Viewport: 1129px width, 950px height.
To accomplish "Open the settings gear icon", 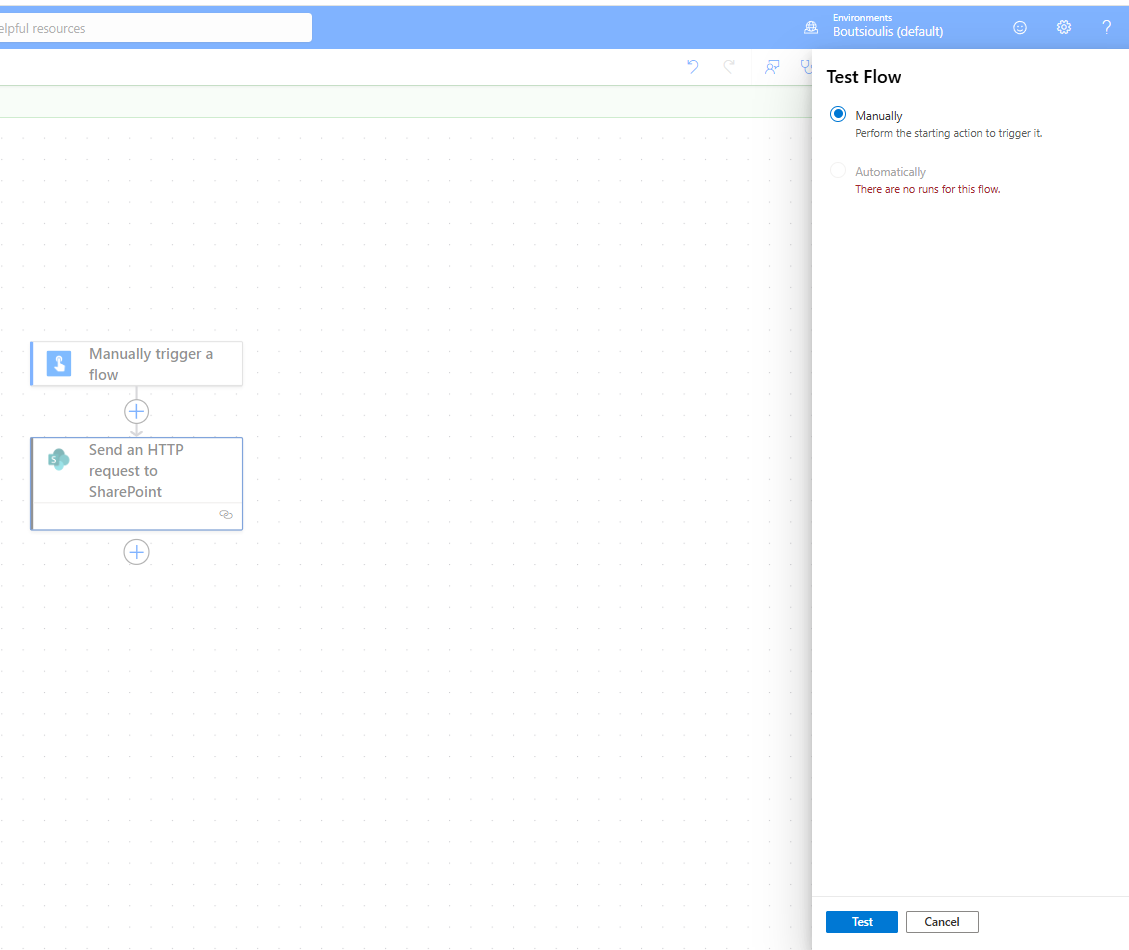I will click(x=1064, y=28).
